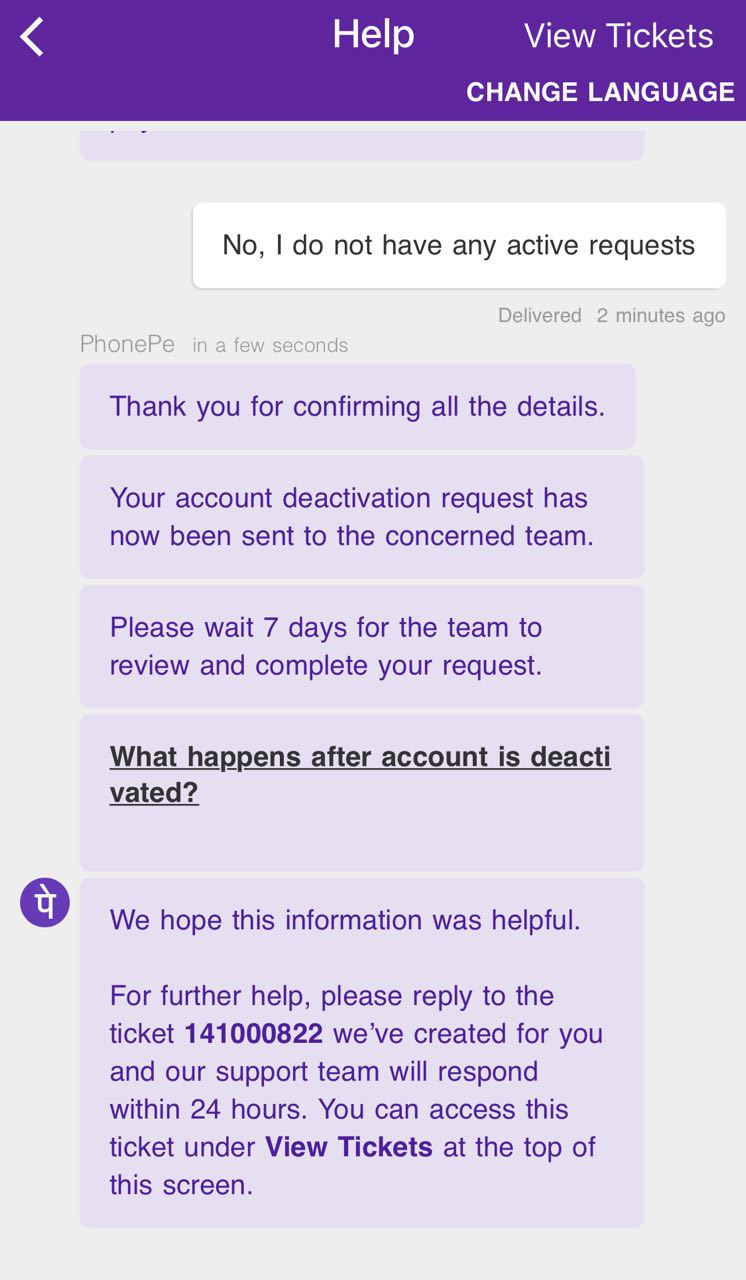Viewport: 746px width, 1280px height.
Task: Click the PhonePe sender name label
Action: (x=127, y=344)
